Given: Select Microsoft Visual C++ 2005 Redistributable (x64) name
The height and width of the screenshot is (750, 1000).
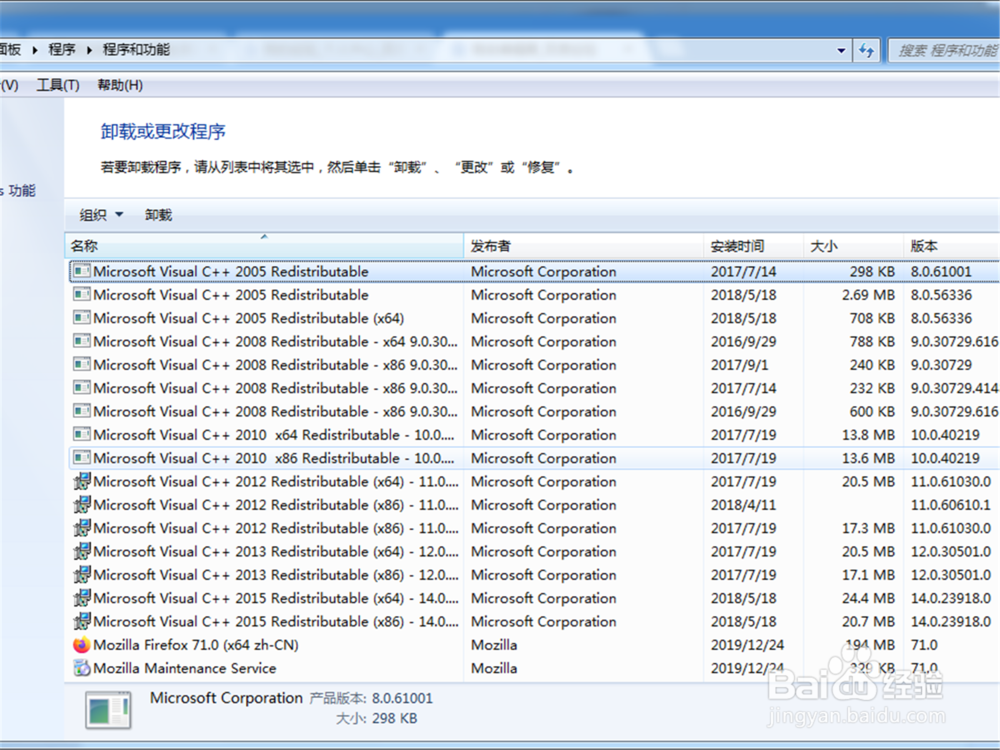Looking at the screenshot, I should 249,318.
